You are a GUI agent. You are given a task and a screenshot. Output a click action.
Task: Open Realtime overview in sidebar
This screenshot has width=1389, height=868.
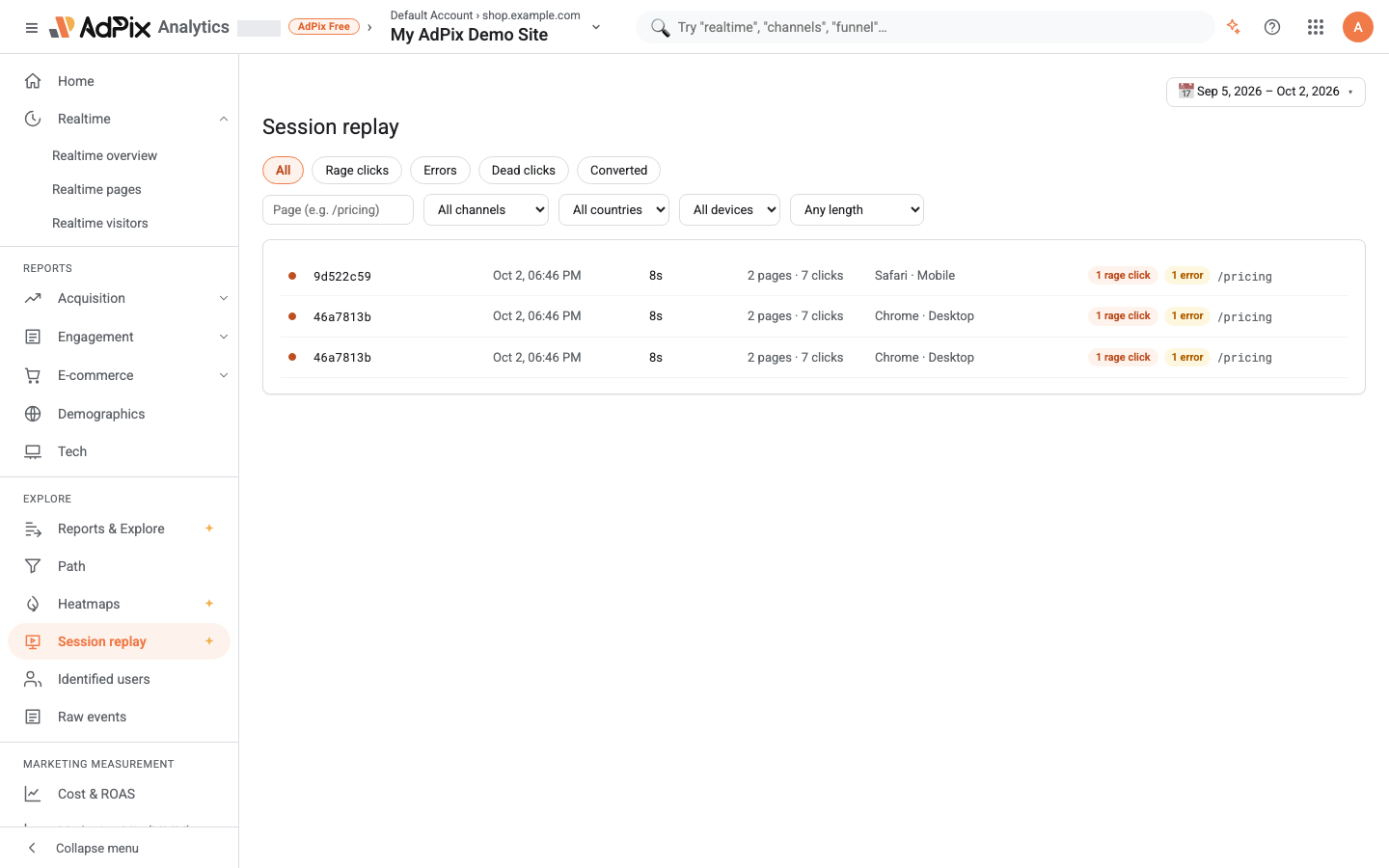coord(104,155)
